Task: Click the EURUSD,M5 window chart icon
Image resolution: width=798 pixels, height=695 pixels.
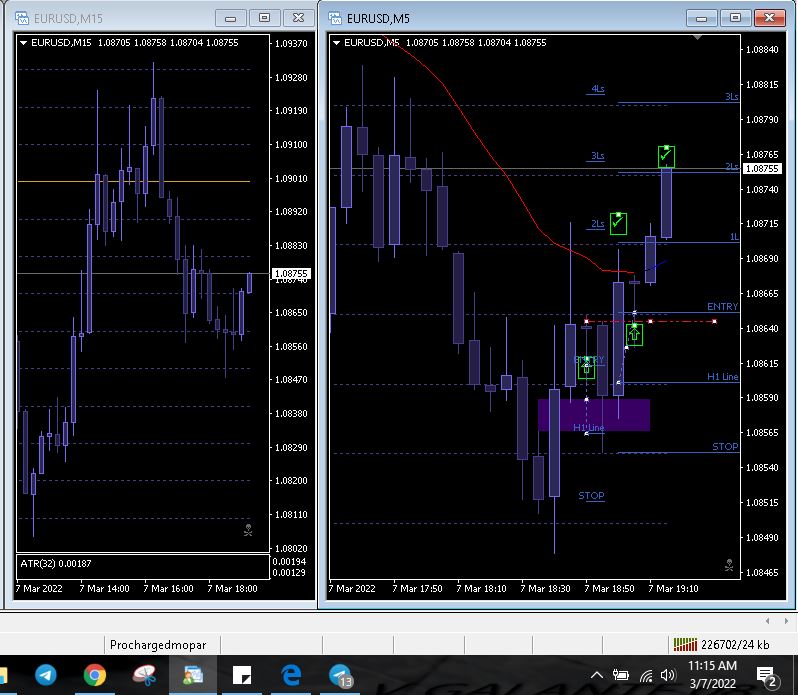Action: point(335,18)
